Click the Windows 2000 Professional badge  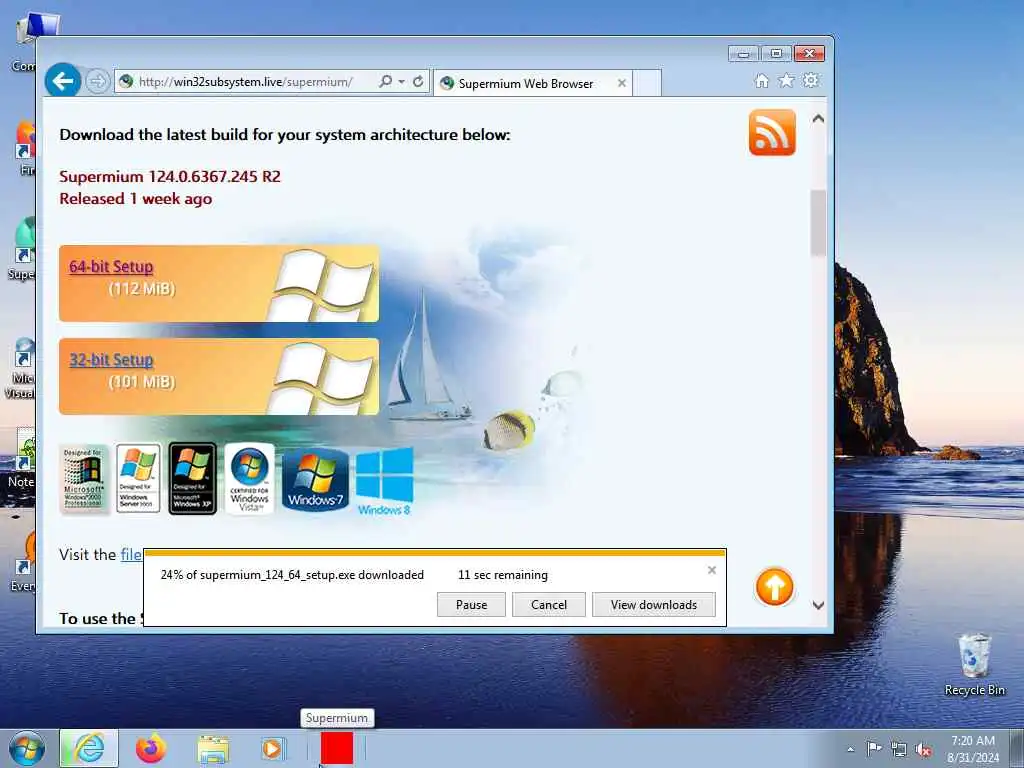coord(84,479)
